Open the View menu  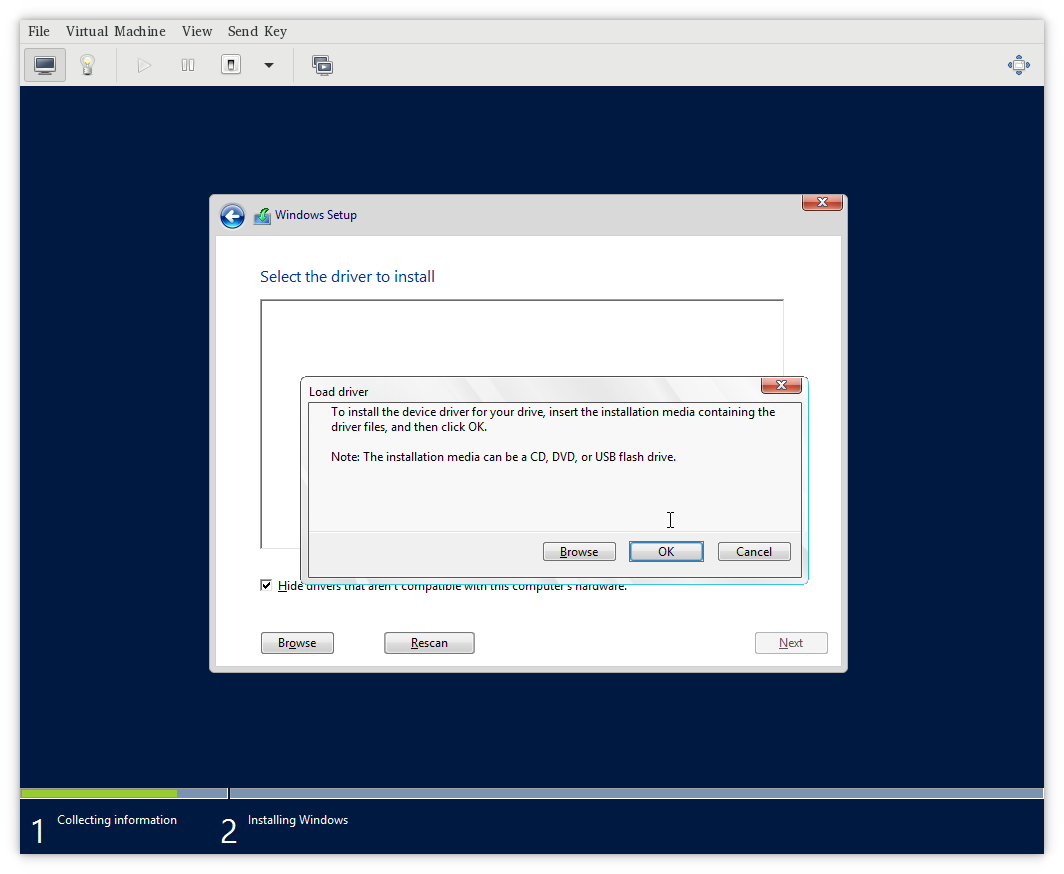click(197, 31)
